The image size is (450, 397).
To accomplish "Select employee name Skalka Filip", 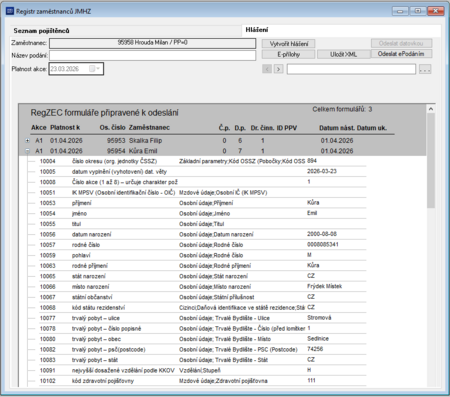I will (145, 141).
